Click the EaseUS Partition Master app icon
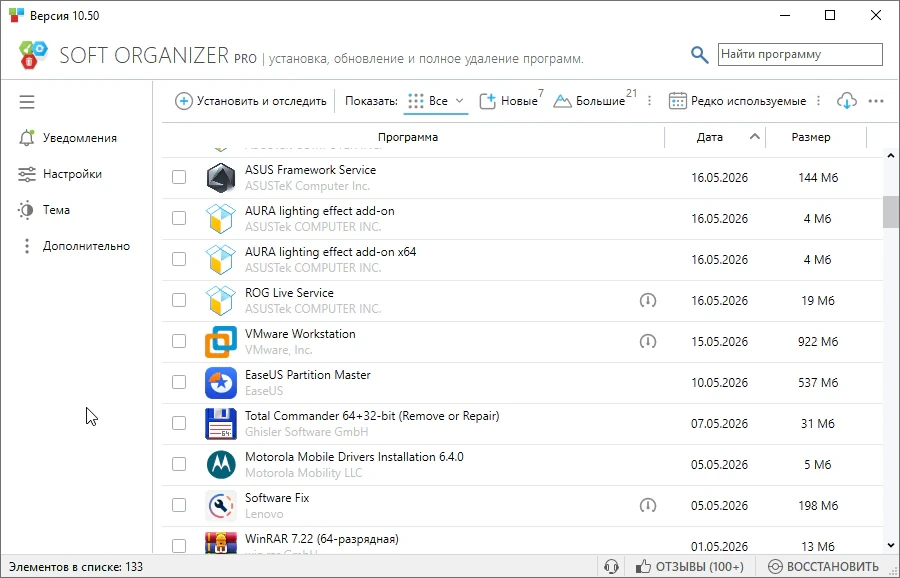The height and width of the screenshot is (578, 900). click(221, 382)
